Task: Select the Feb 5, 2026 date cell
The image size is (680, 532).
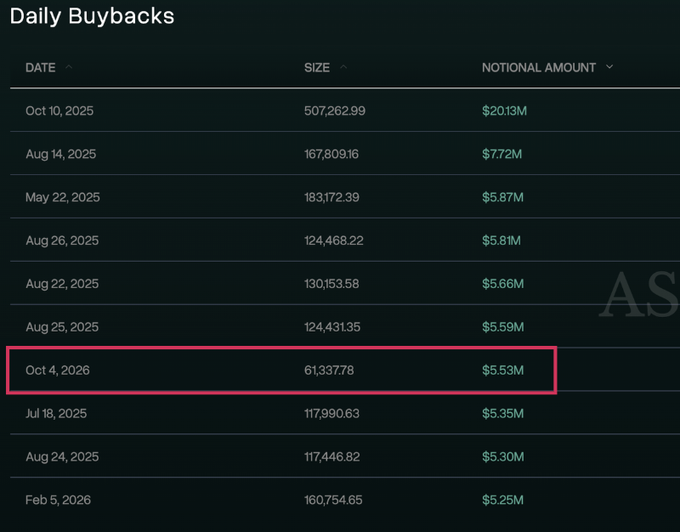Action: pyautogui.click(x=58, y=500)
